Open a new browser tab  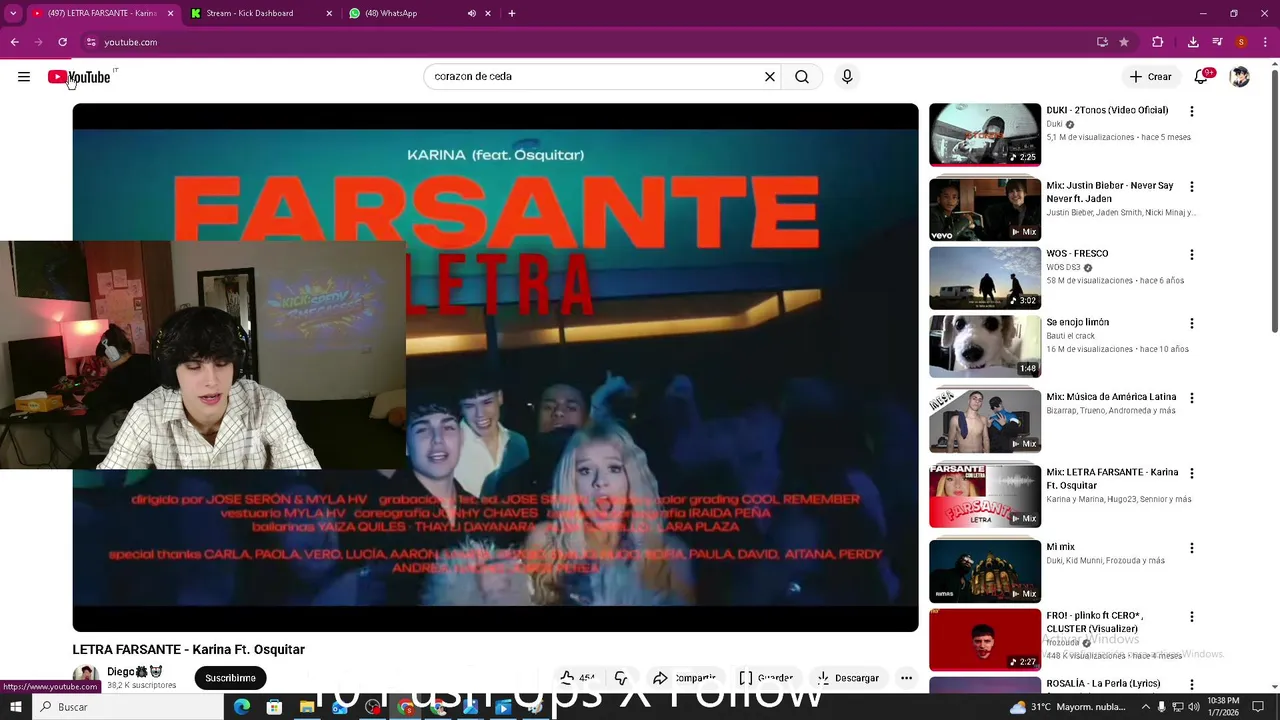(512, 13)
